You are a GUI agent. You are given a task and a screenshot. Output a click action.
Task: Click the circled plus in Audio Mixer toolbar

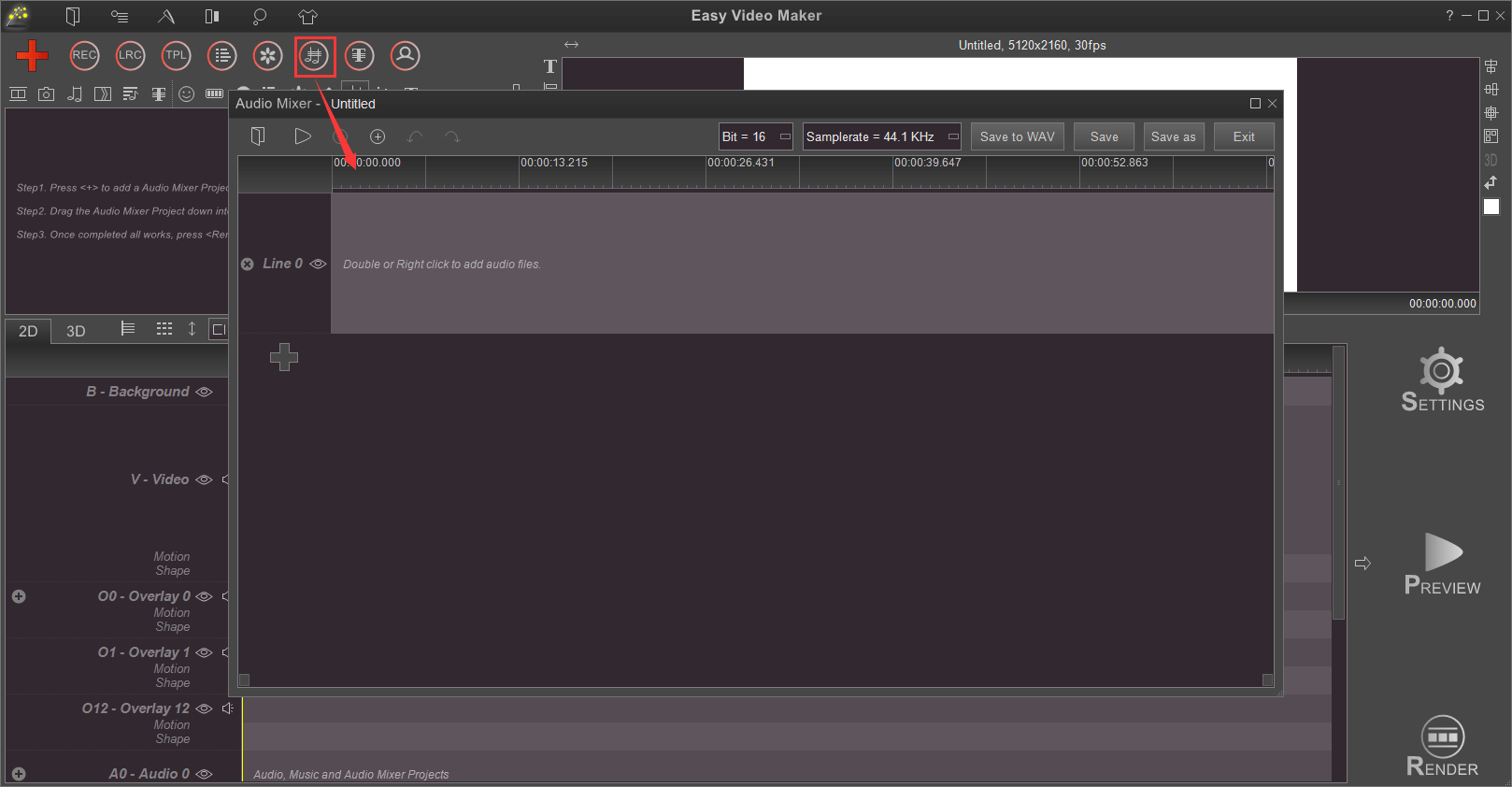pyautogui.click(x=378, y=136)
